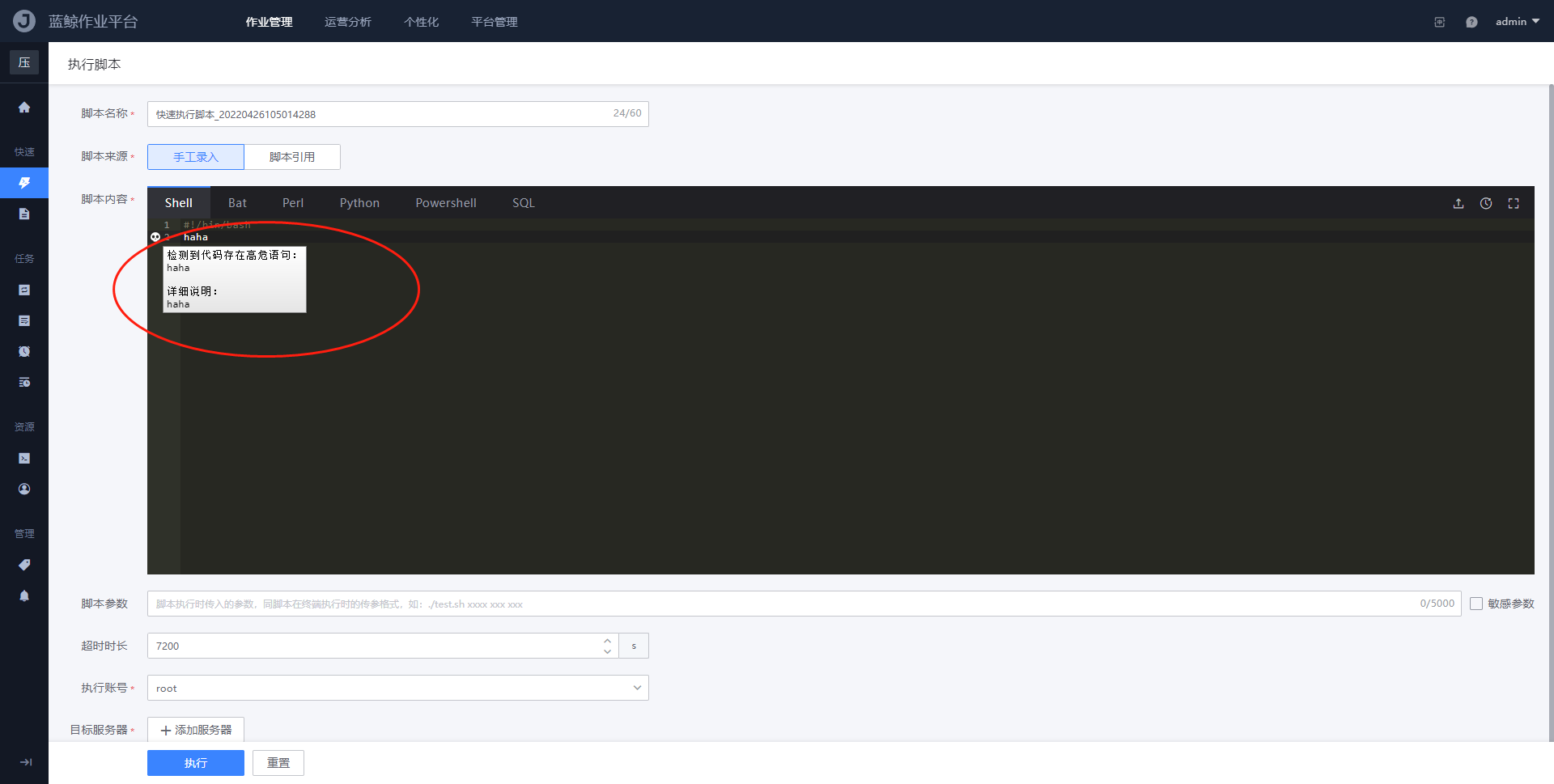The width and height of the screenshot is (1554, 784).
Task: Click the BlueKing Job platform logo
Action: coord(24,21)
